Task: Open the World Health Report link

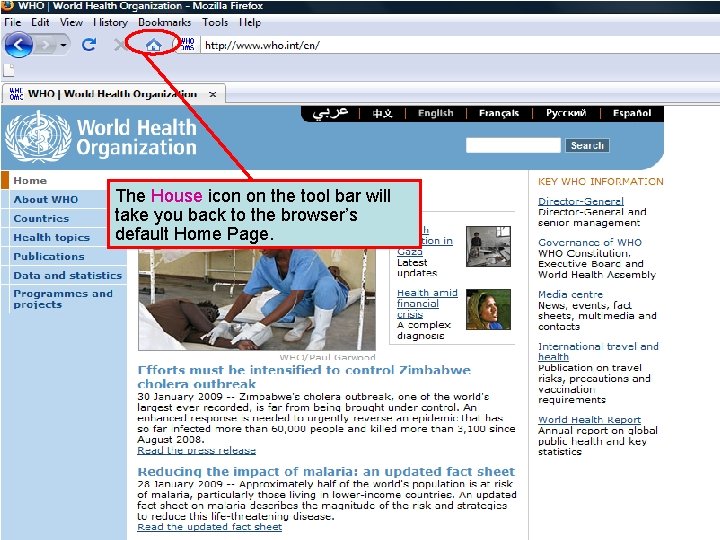Action: tap(590, 420)
